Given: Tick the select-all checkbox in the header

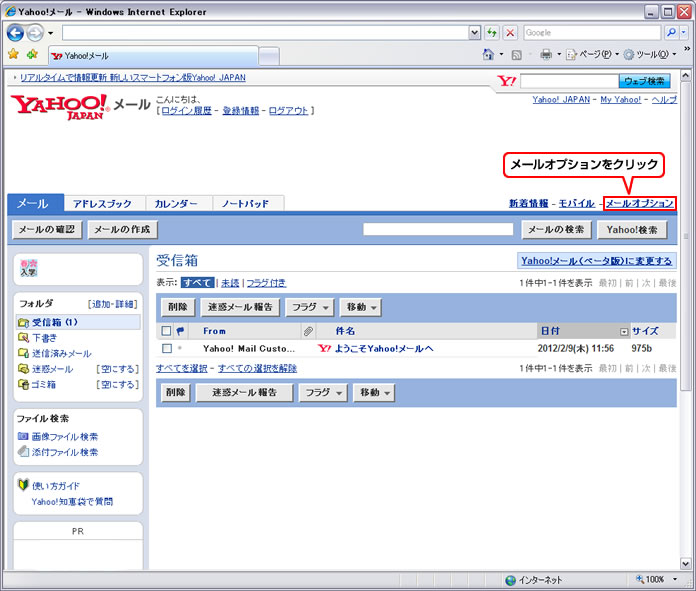Looking at the screenshot, I should 166,331.
